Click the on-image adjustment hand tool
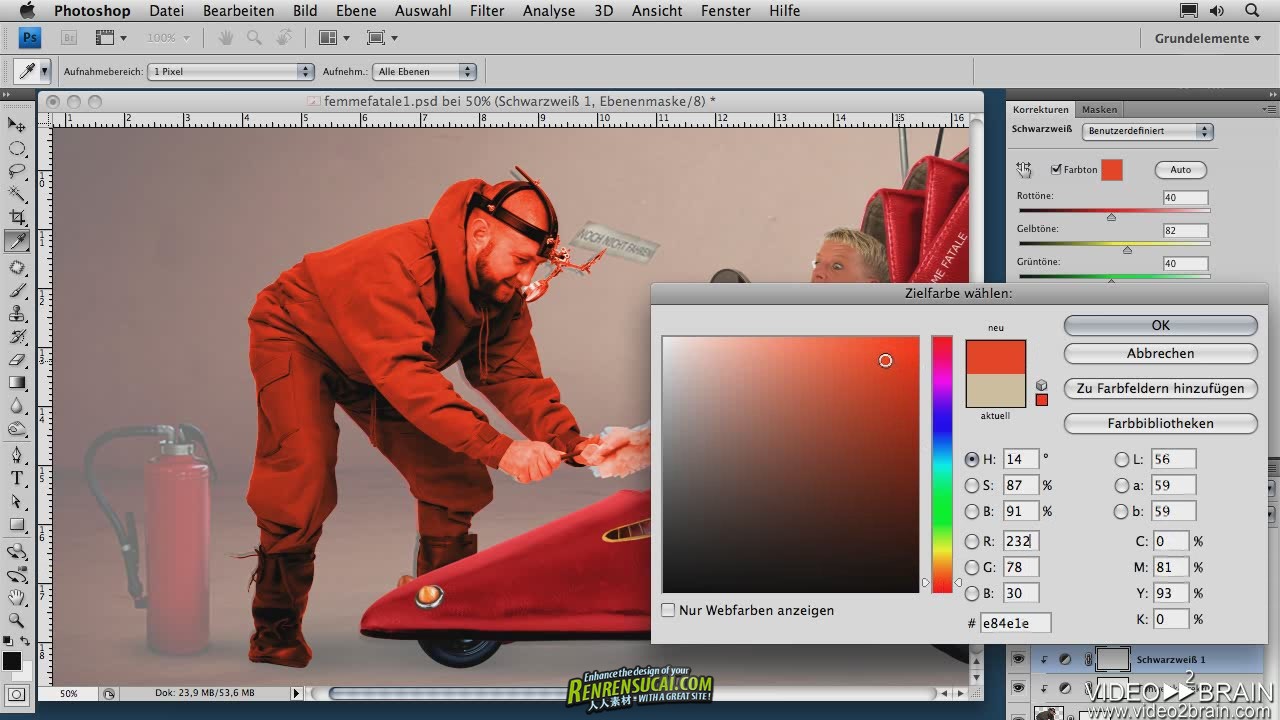The image size is (1280, 720). click(x=1024, y=170)
